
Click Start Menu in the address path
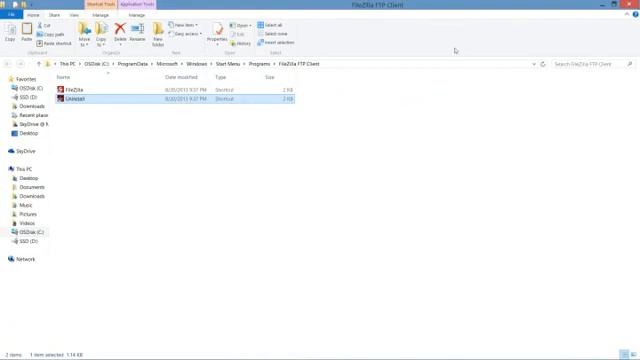click(228, 64)
